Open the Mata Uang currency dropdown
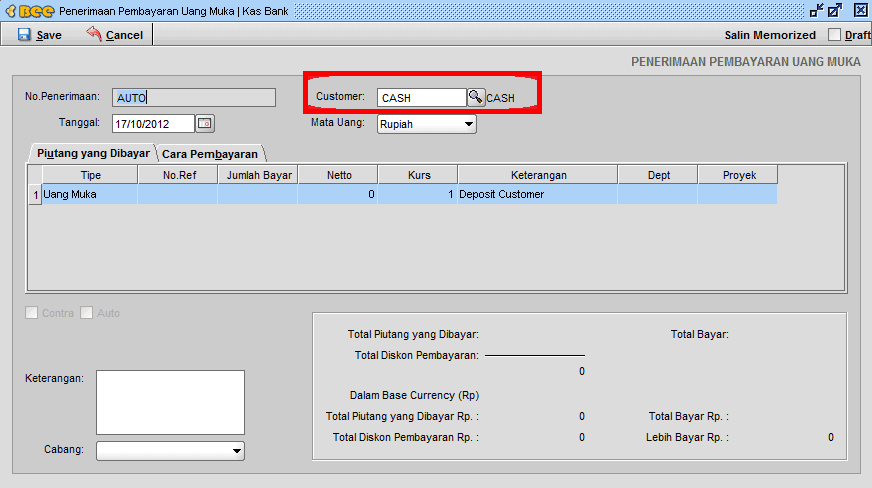 468,125
